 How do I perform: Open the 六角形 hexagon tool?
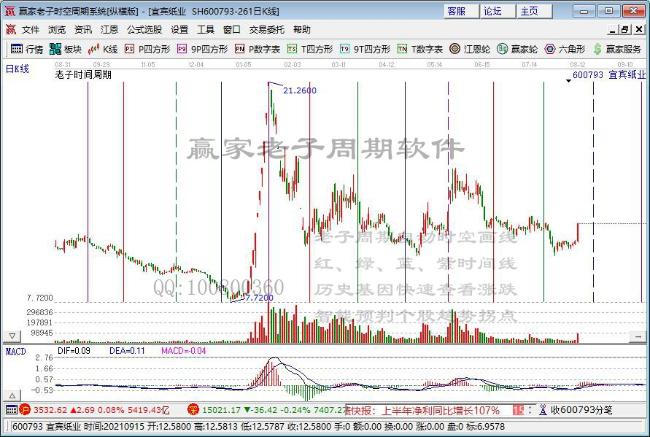pyautogui.click(x=565, y=49)
